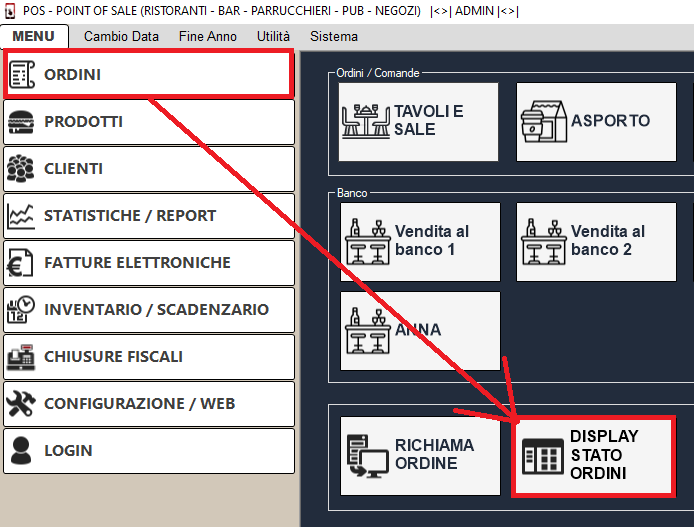Click the chart icon for STATISTICHE / REPORT
694x527 pixels.
pyautogui.click(x=21, y=216)
